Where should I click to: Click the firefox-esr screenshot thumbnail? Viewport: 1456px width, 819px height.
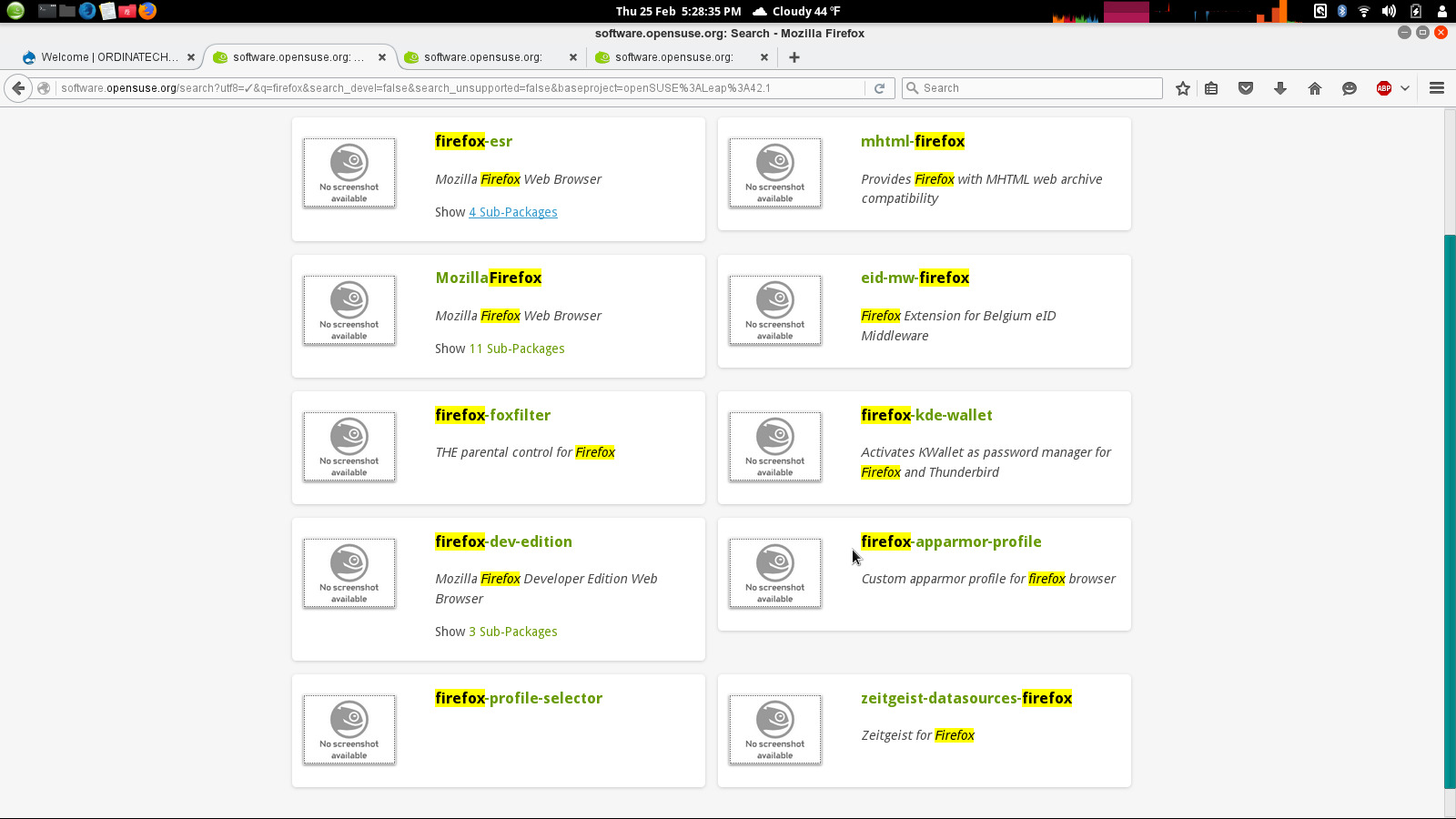coord(349,173)
